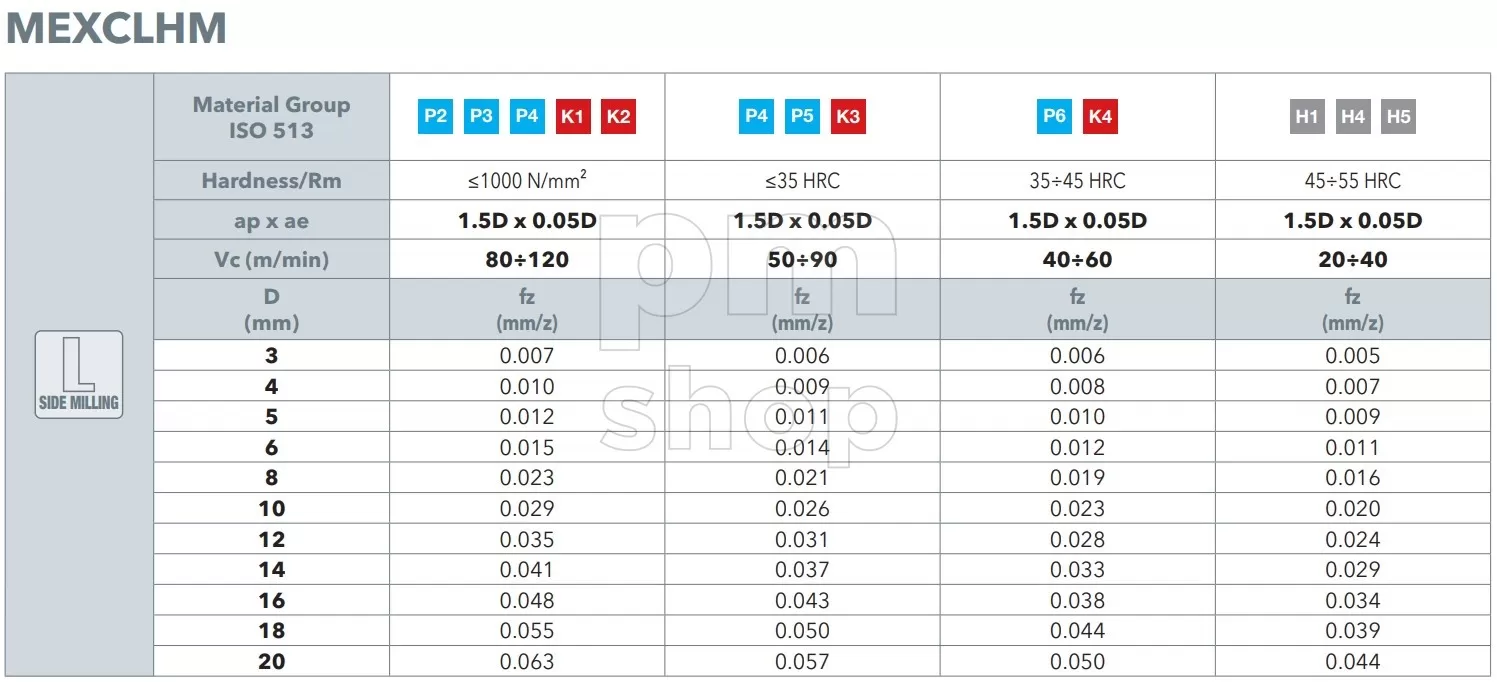Click the Vc value 80÷120
The width and height of the screenshot is (1497, 682).
pos(527,260)
